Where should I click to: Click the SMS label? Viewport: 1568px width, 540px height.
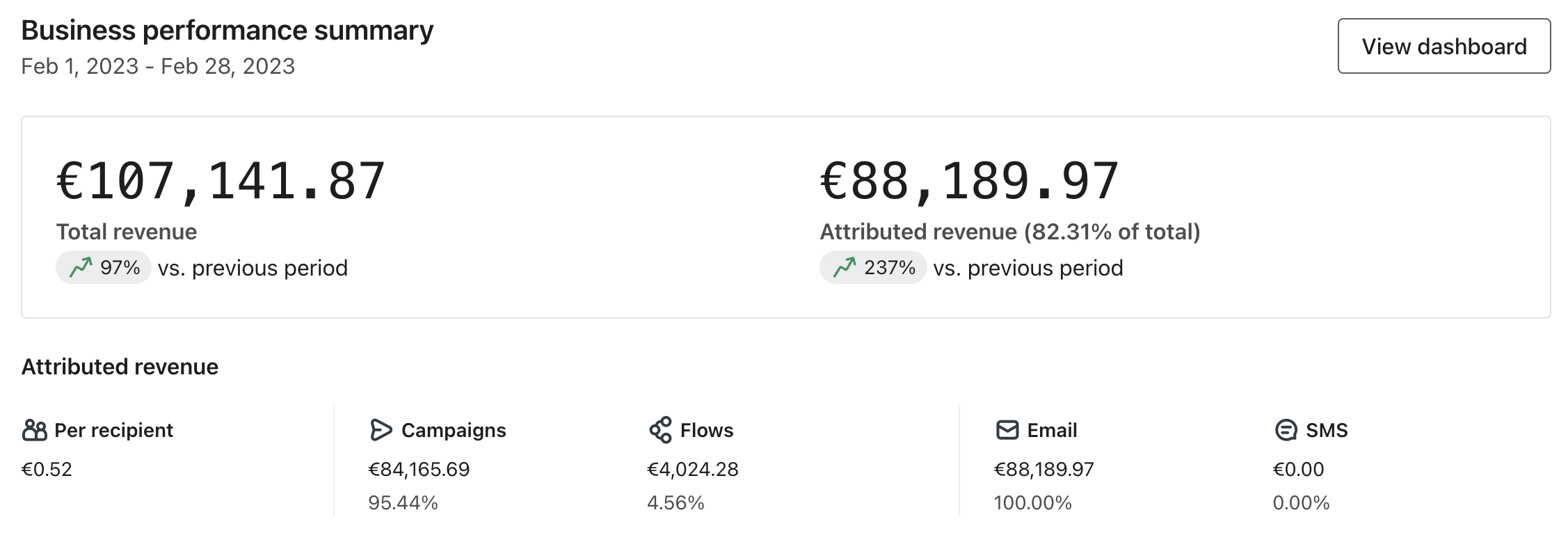[x=1327, y=431]
